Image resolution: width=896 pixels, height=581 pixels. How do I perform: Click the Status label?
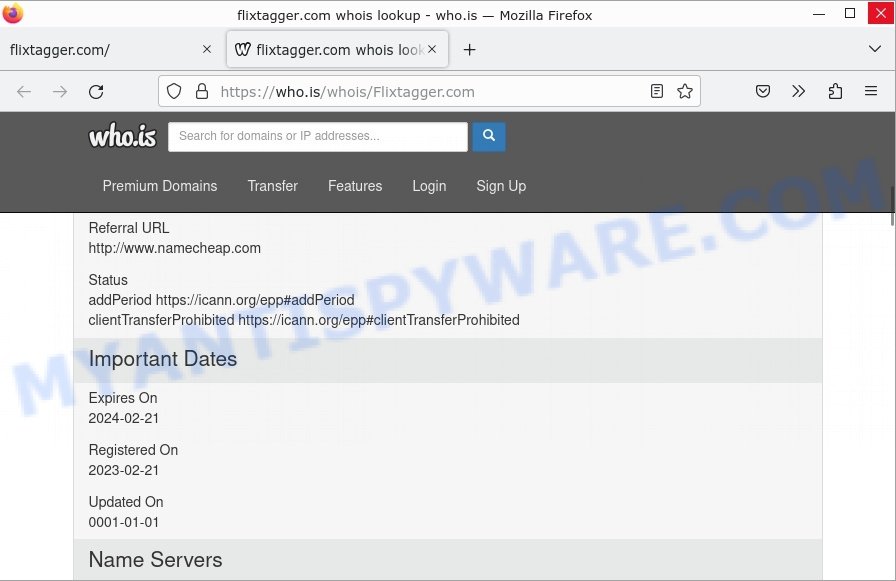[108, 280]
